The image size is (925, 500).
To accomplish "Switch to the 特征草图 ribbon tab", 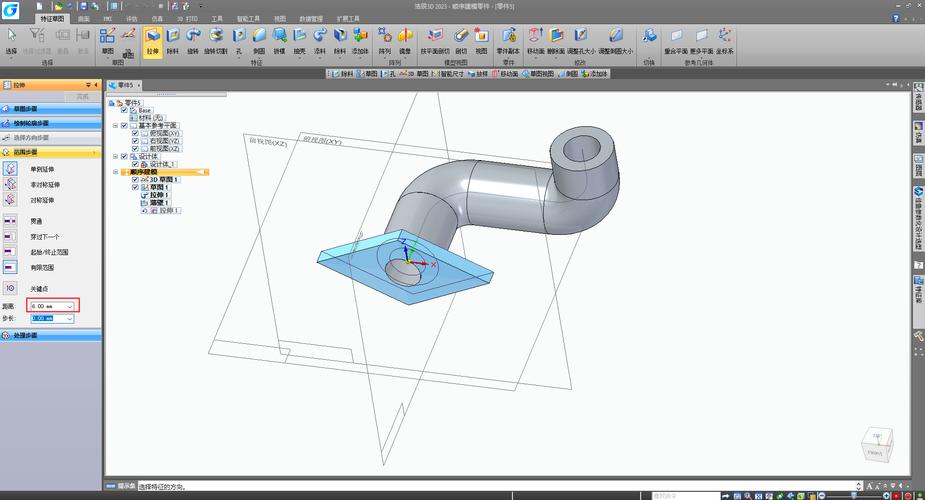I will pyautogui.click(x=52, y=19).
